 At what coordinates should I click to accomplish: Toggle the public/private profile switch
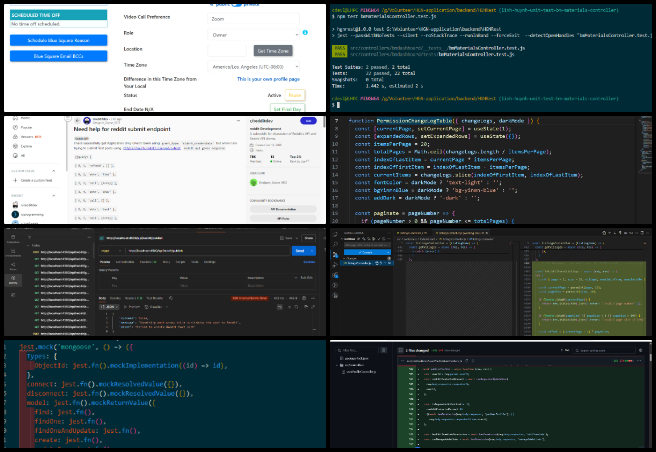coord(237,5)
